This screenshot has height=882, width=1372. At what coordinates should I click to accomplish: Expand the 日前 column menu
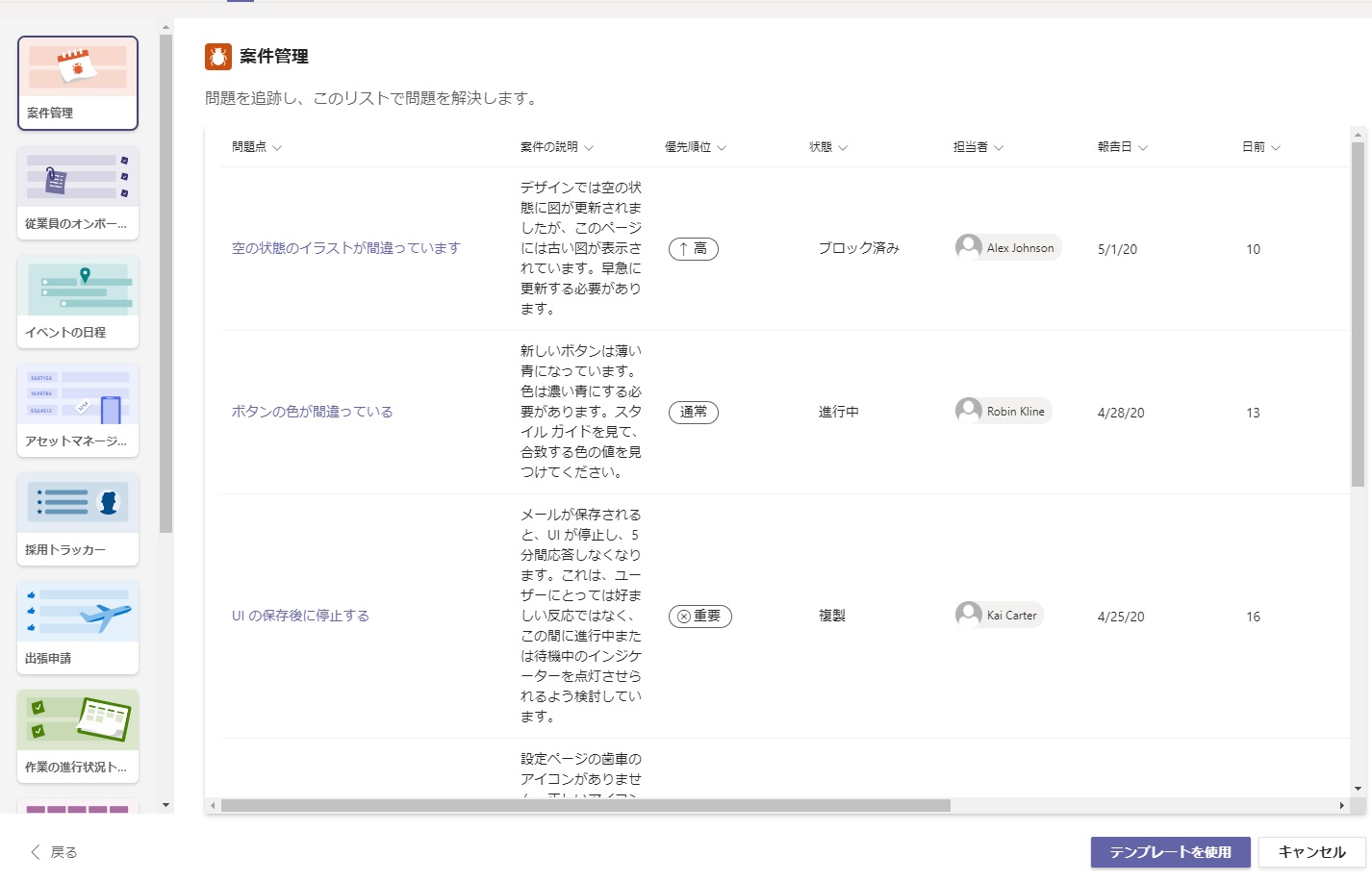tap(1261, 147)
